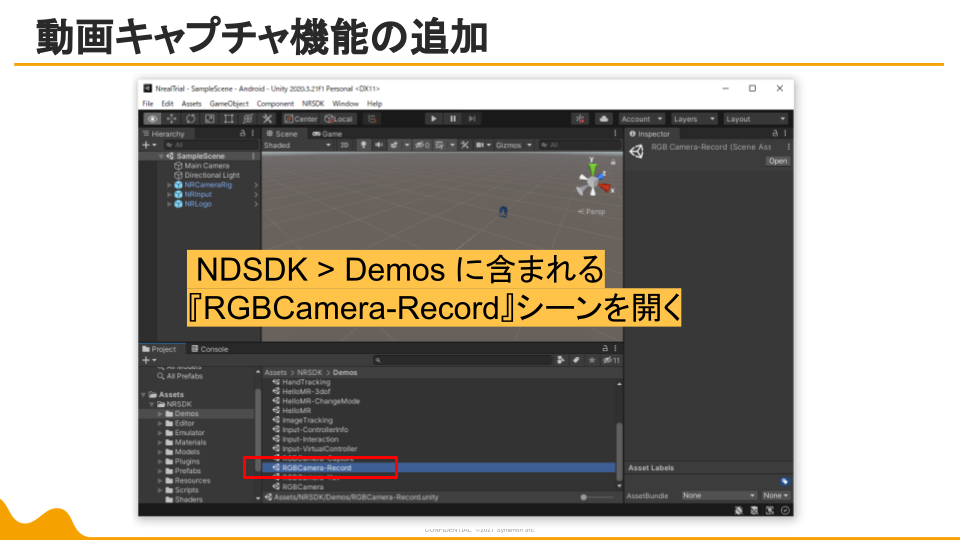Select the Rotate tool
This screenshot has height=540, width=960.
click(x=190, y=119)
